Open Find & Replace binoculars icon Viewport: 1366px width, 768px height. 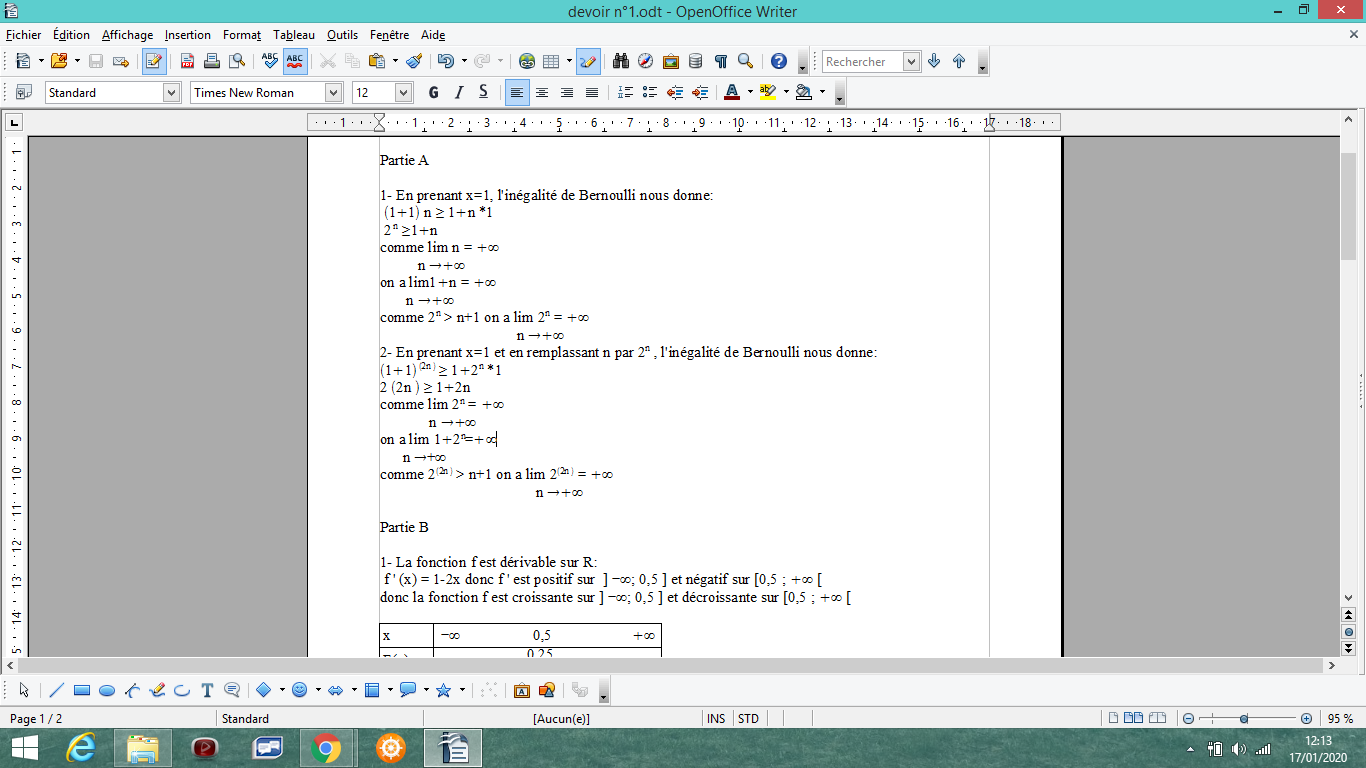621,61
